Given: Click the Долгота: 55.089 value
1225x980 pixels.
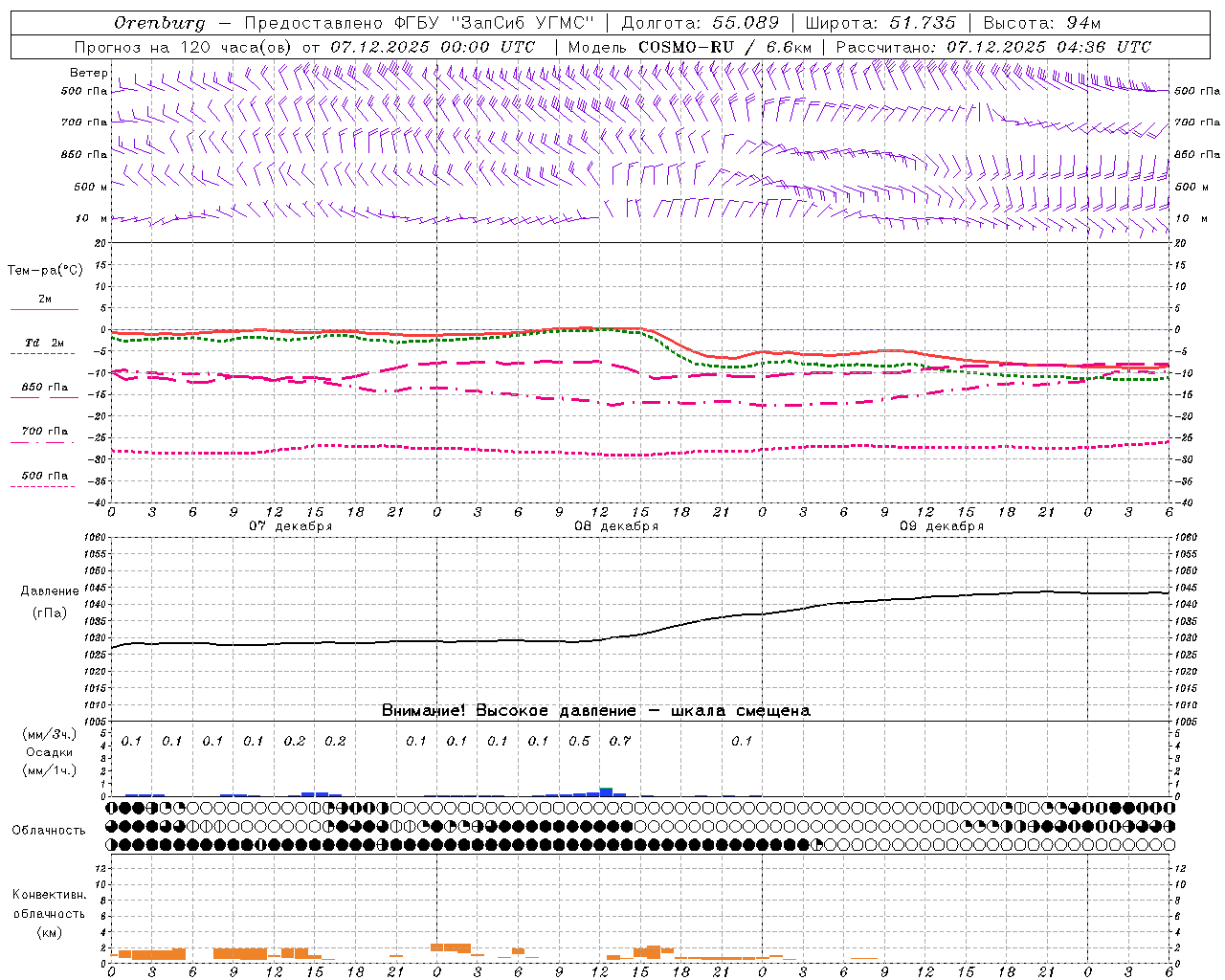Looking at the screenshot, I should point(700,23).
